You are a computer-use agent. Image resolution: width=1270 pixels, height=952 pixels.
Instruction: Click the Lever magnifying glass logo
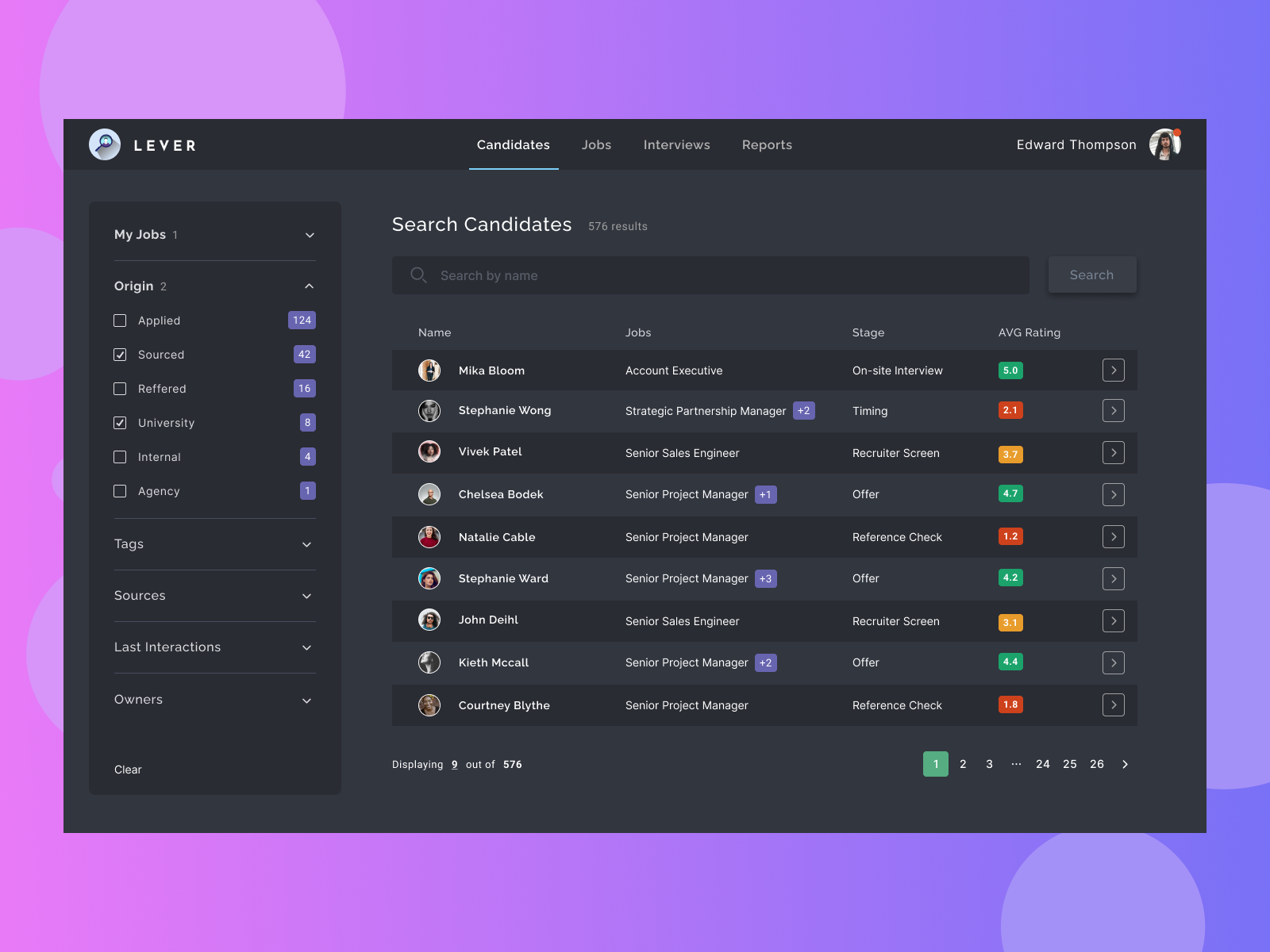(104, 144)
